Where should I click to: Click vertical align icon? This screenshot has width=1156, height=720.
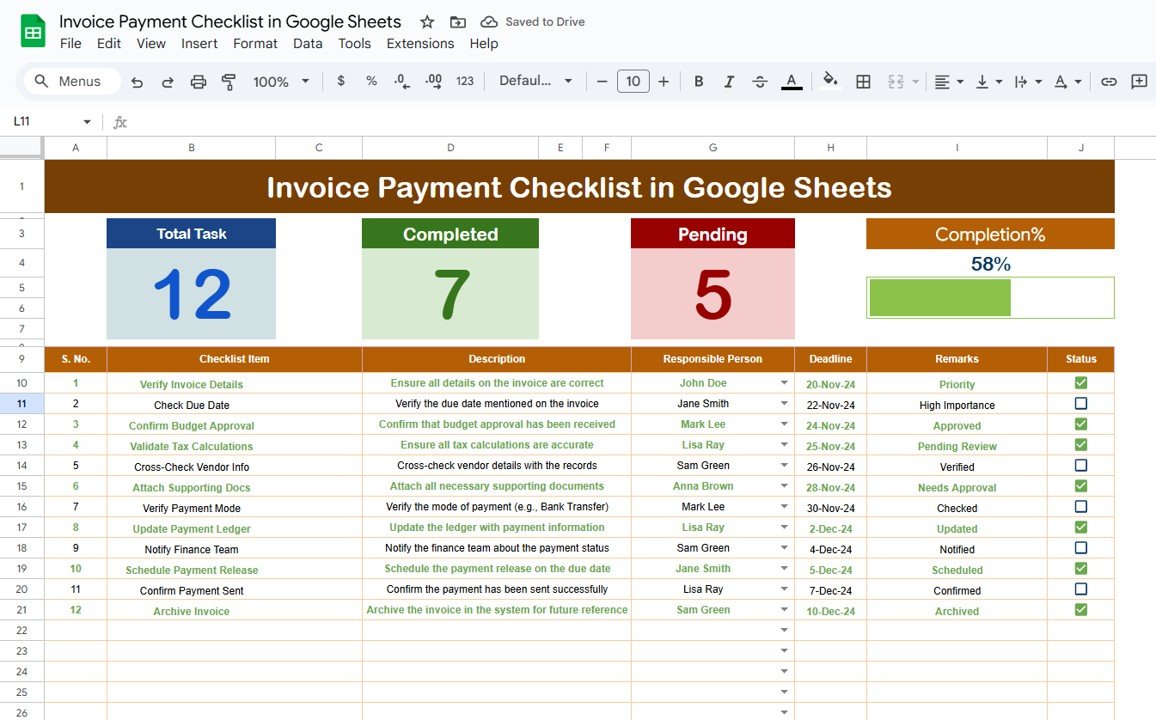pyautogui.click(x=982, y=82)
